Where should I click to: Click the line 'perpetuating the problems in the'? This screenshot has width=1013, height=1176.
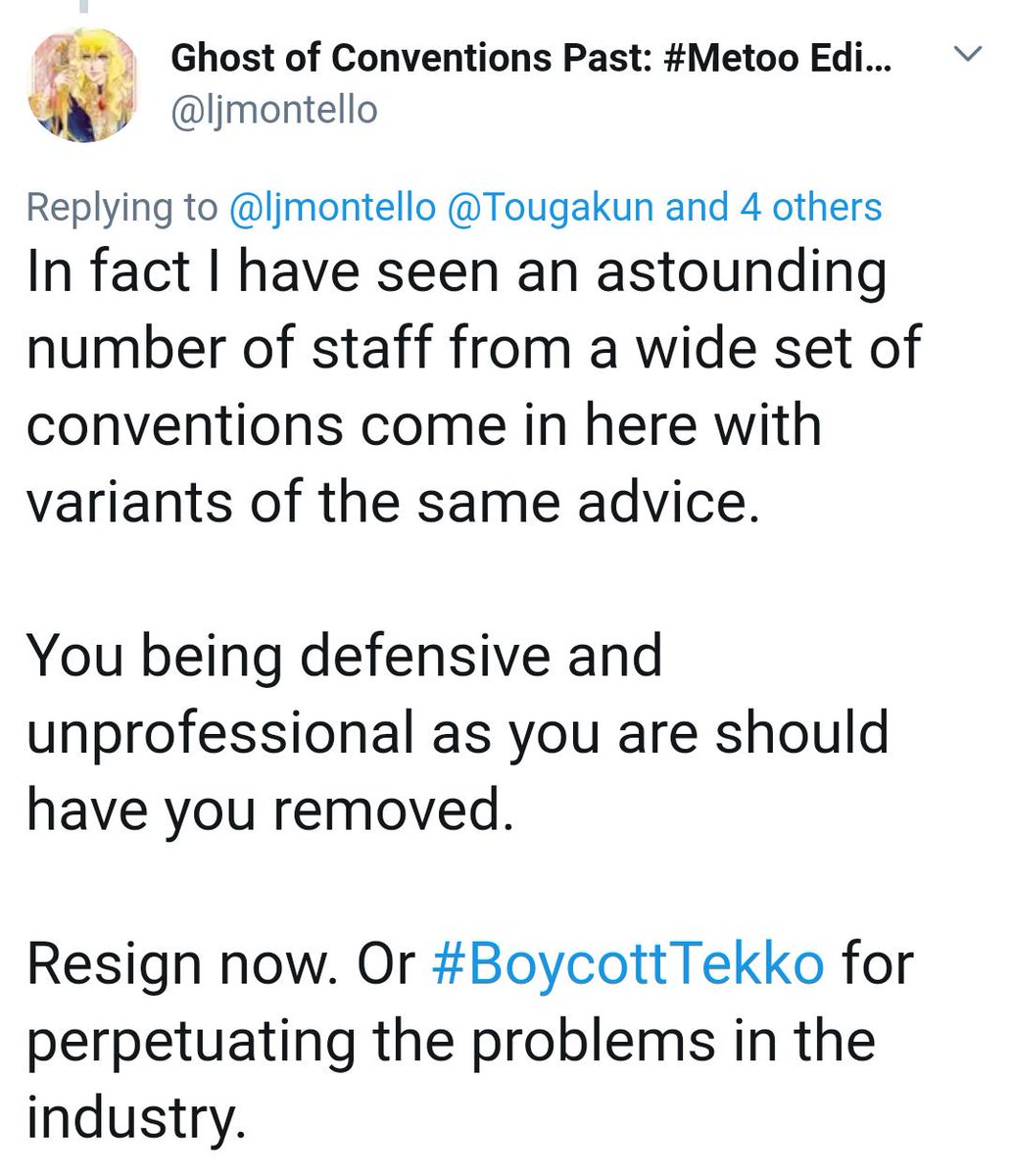pyautogui.click(x=451, y=1043)
